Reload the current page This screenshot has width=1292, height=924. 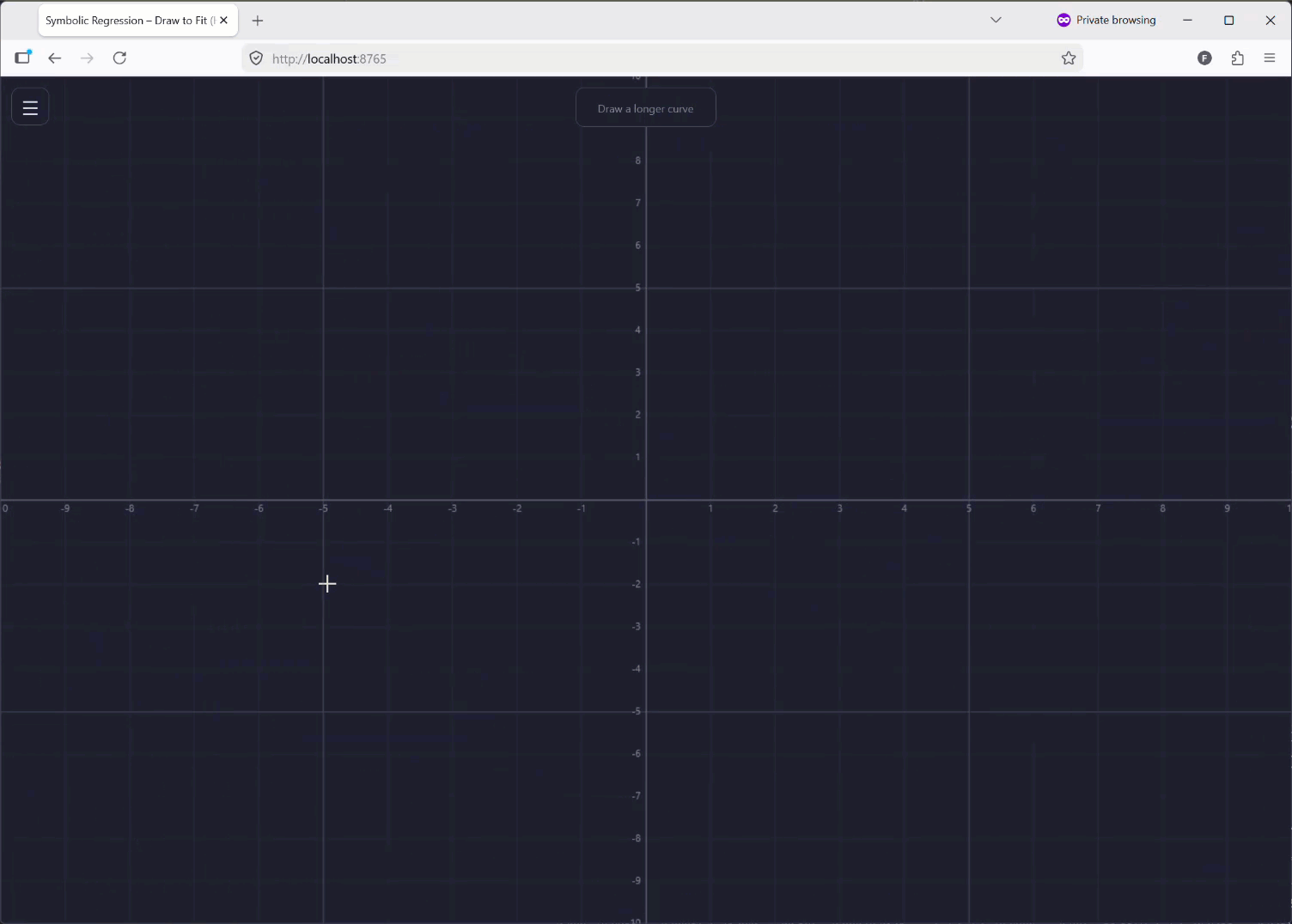click(119, 58)
